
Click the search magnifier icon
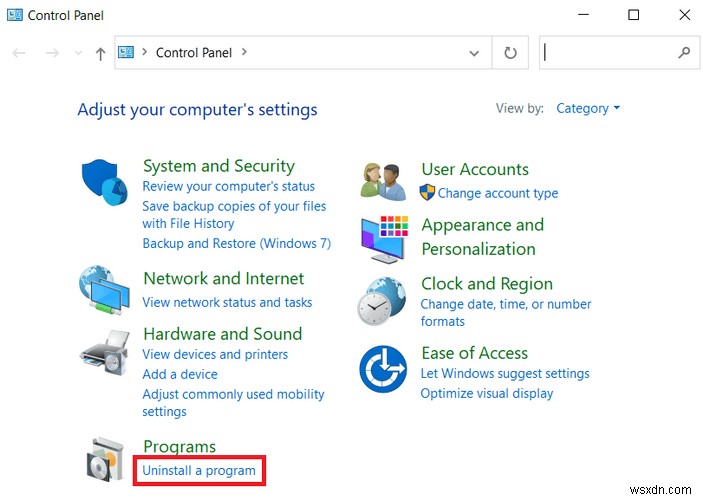tap(685, 53)
